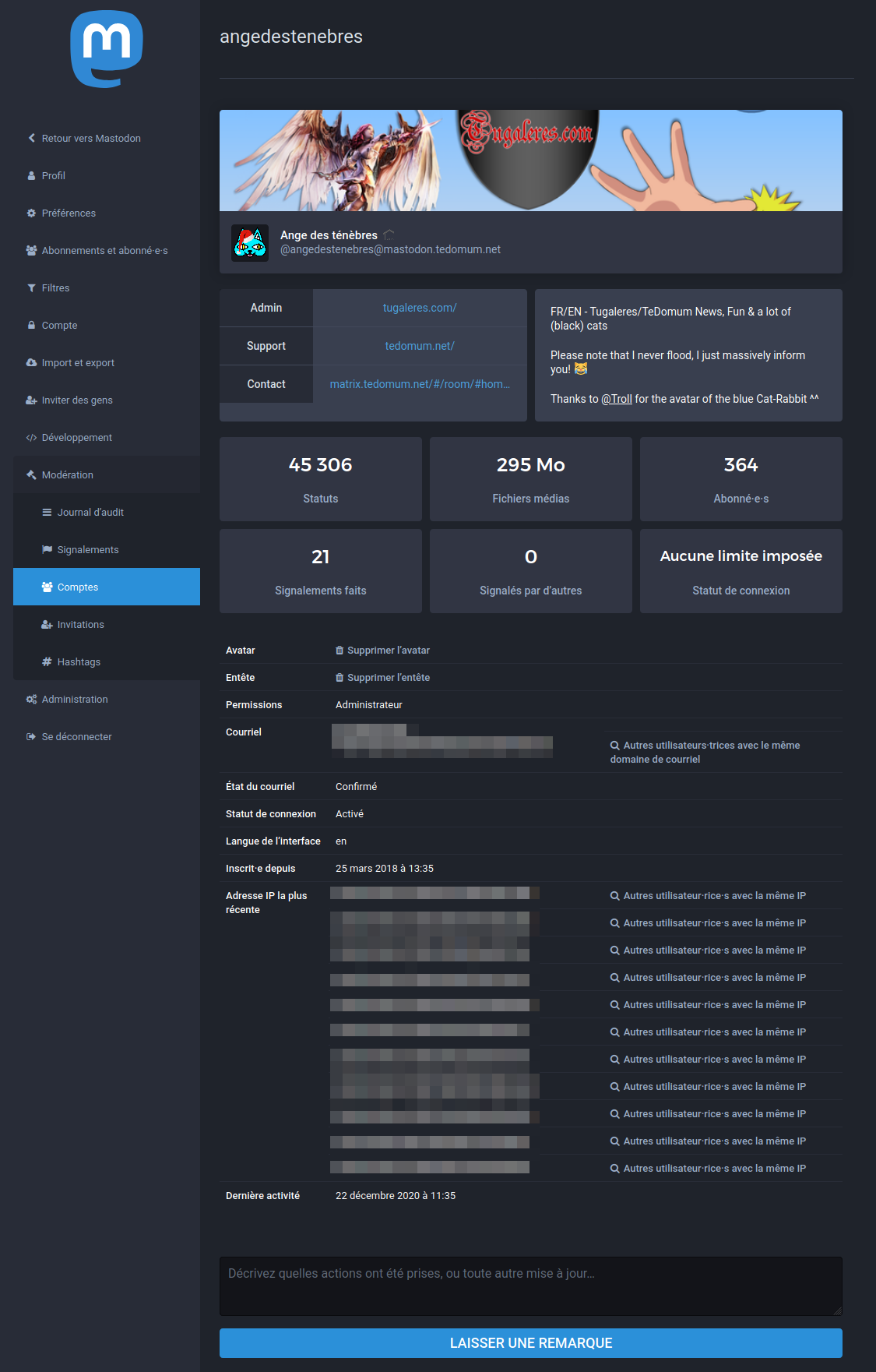The height and width of the screenshot is (1372, 876).
Task: Click the Mastodon logo
Action: click(x=107, y=49)
